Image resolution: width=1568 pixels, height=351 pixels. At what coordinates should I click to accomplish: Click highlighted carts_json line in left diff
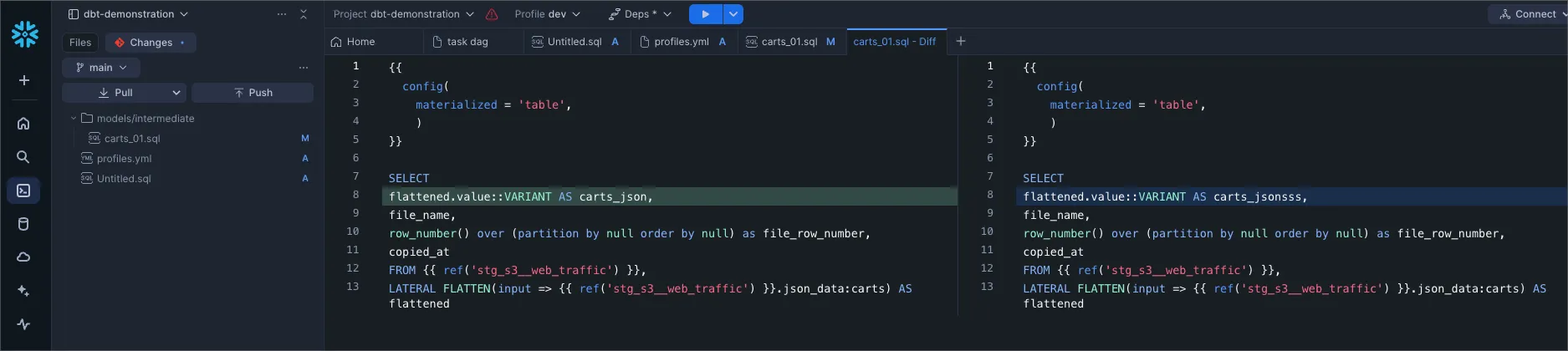point(669,196)
